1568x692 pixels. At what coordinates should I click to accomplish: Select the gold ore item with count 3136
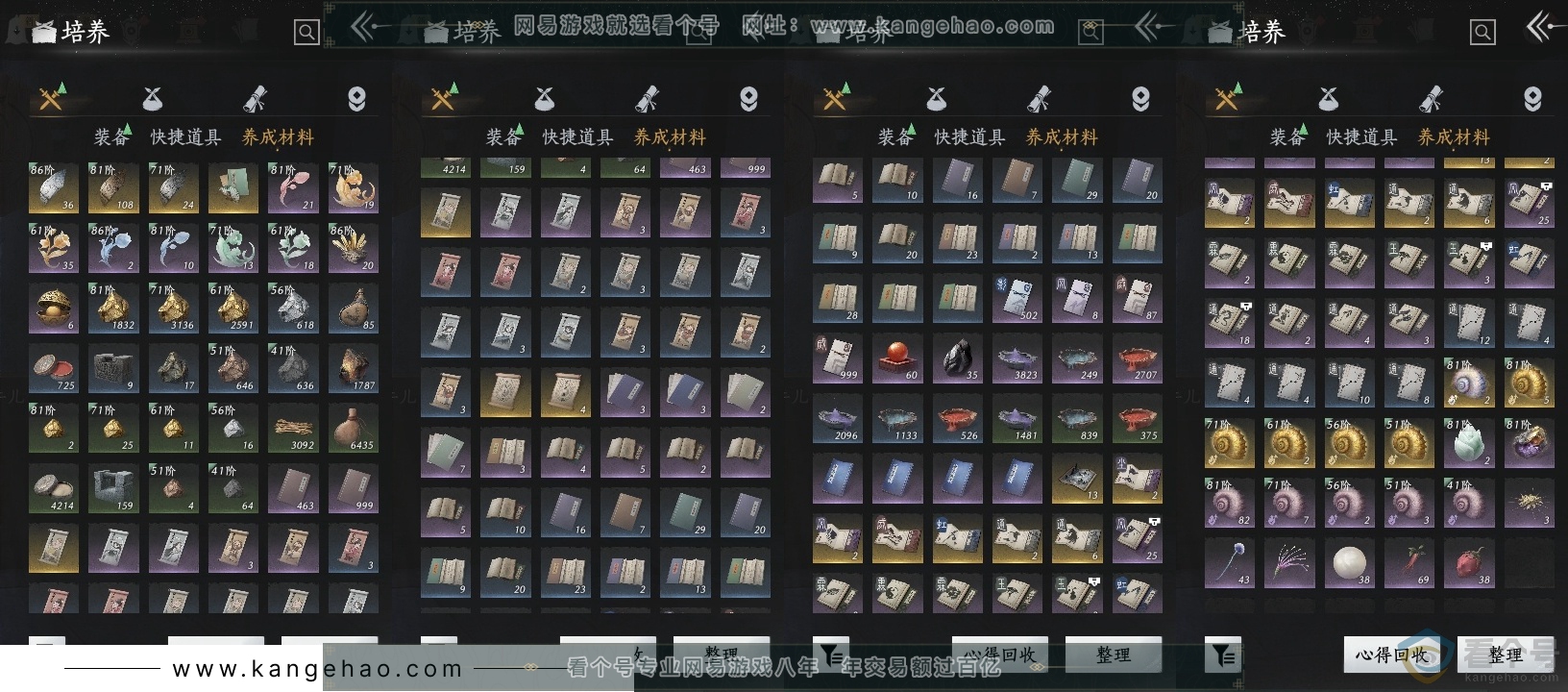click(x=173, y=308)
